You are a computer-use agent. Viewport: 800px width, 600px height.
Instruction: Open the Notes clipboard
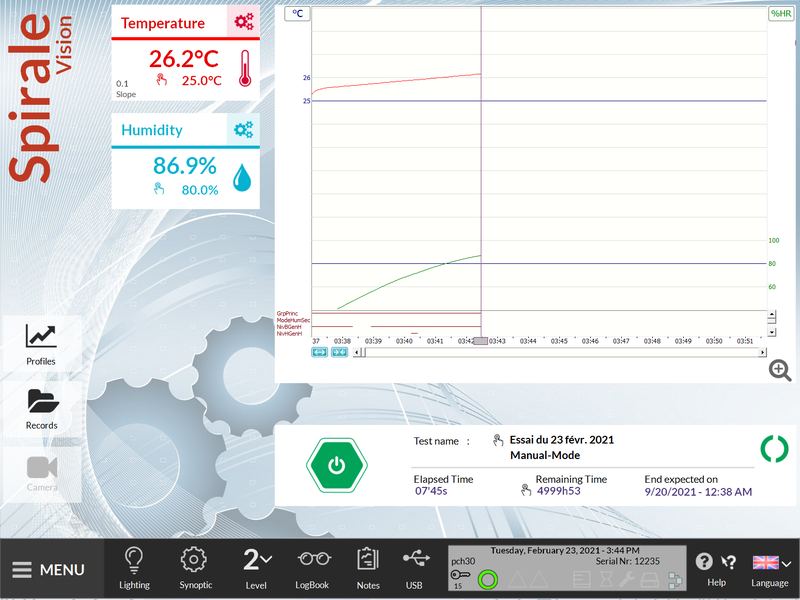pos(368,567)
